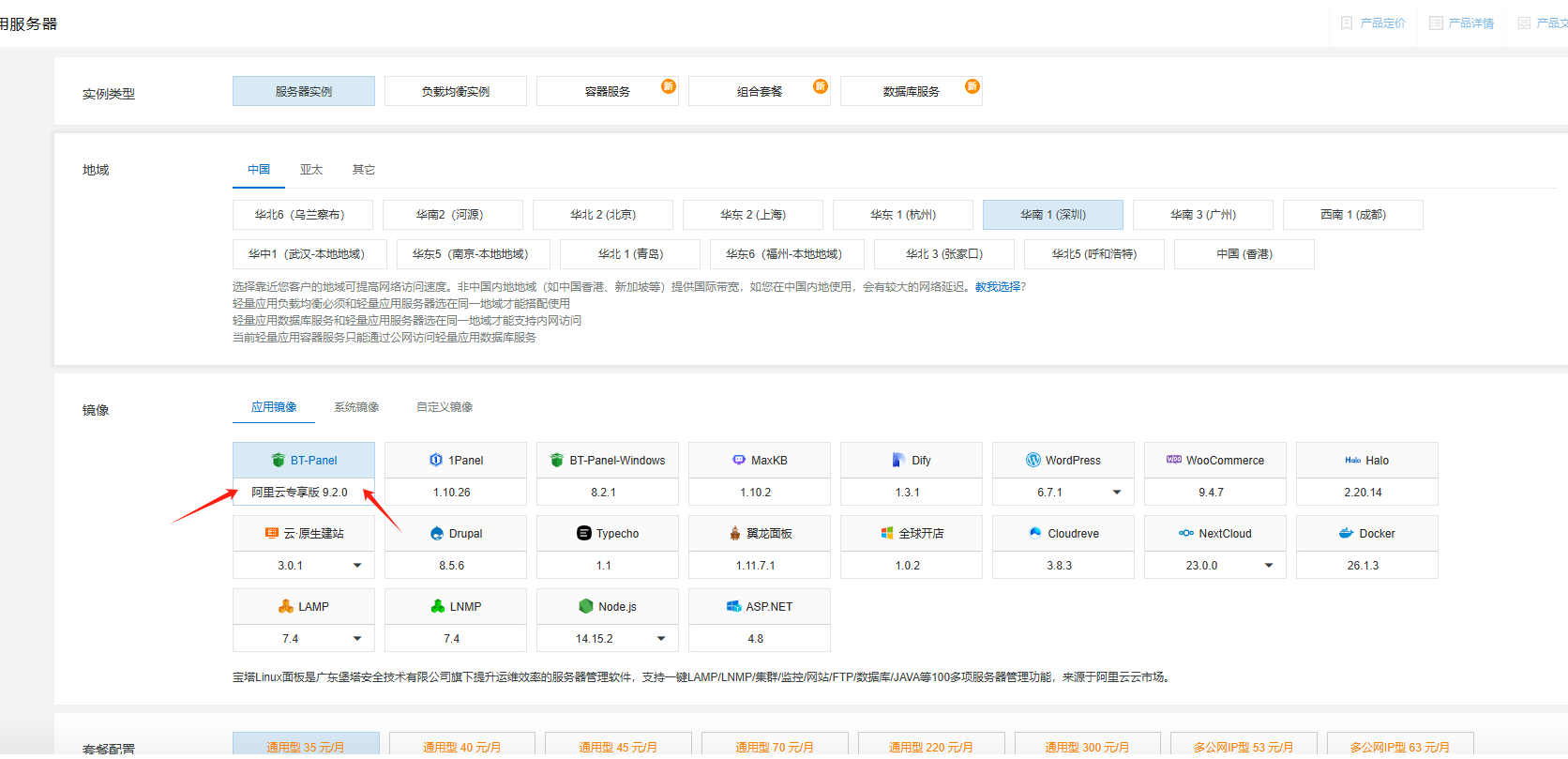Click the new badge on 容器服务
The height and width of the screenshot is (759, 1568).
pos(669,86)
